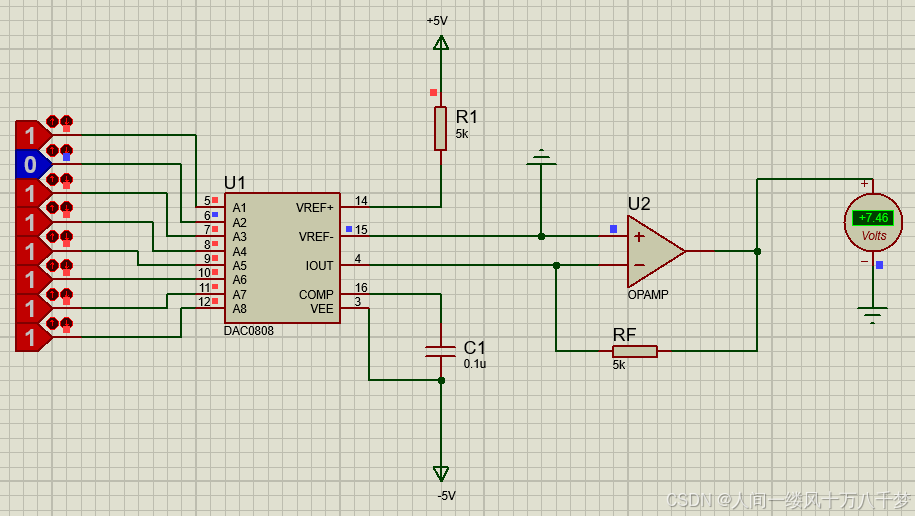
Task: Click the ground symbol below the voltmeter
Action: (873, 315)
